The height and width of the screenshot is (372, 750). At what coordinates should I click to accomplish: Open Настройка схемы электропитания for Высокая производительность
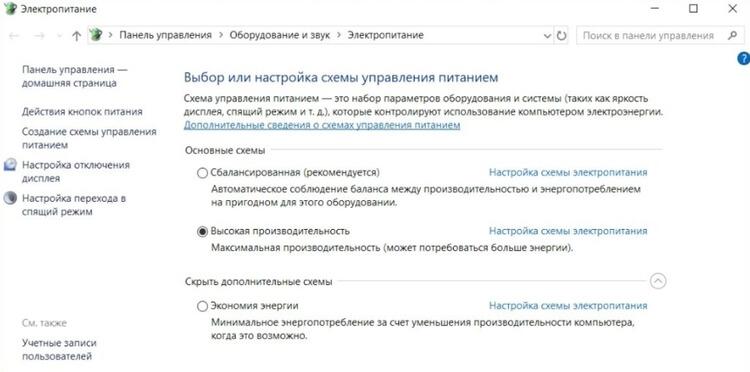point(568,231)
